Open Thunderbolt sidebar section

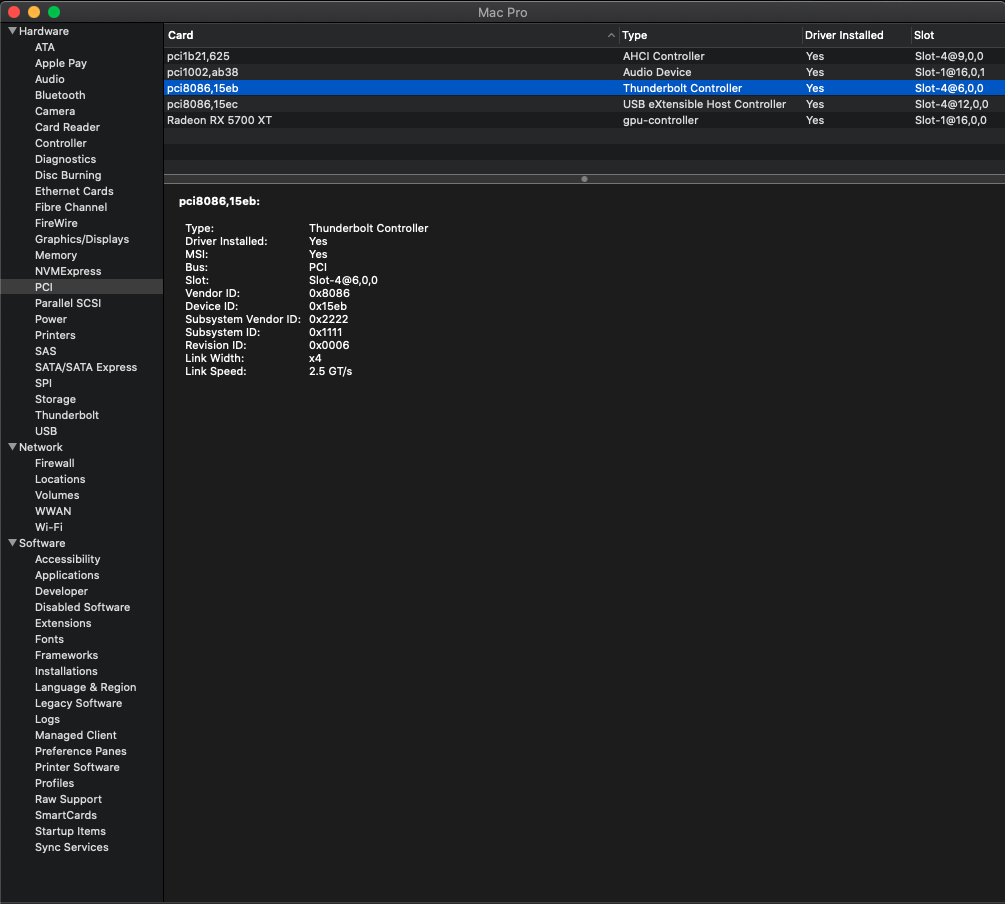[x=67, y=415]
